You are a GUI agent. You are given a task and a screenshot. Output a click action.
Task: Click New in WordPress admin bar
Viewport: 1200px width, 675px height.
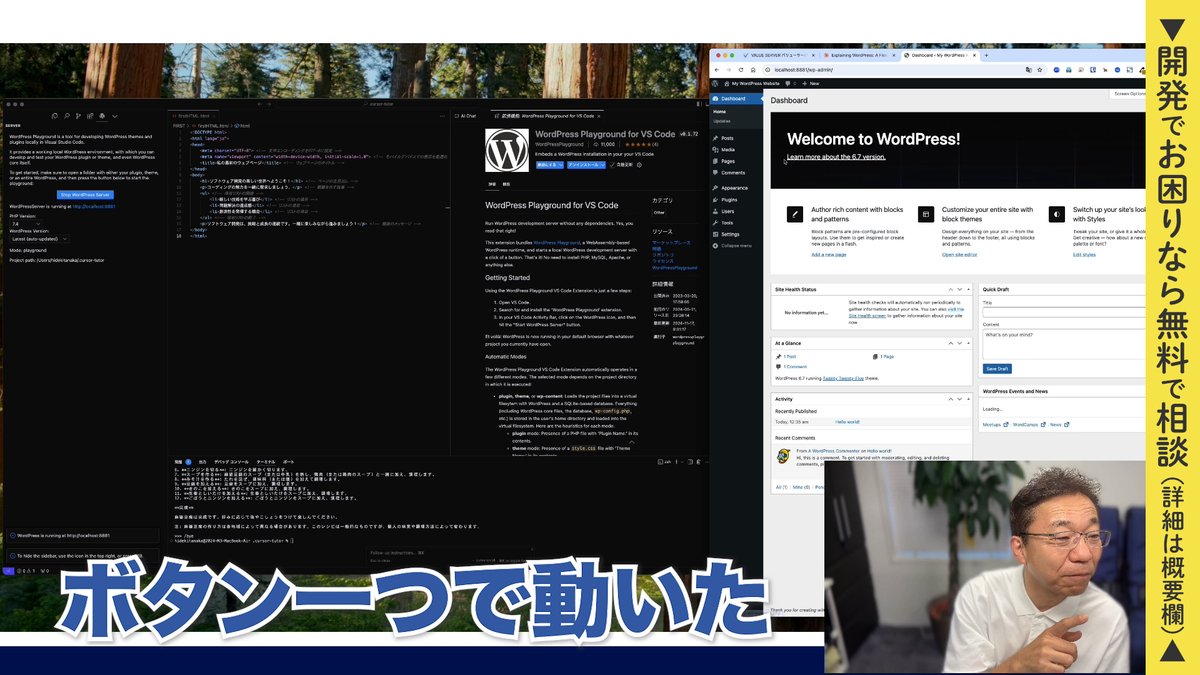[811, 83]
